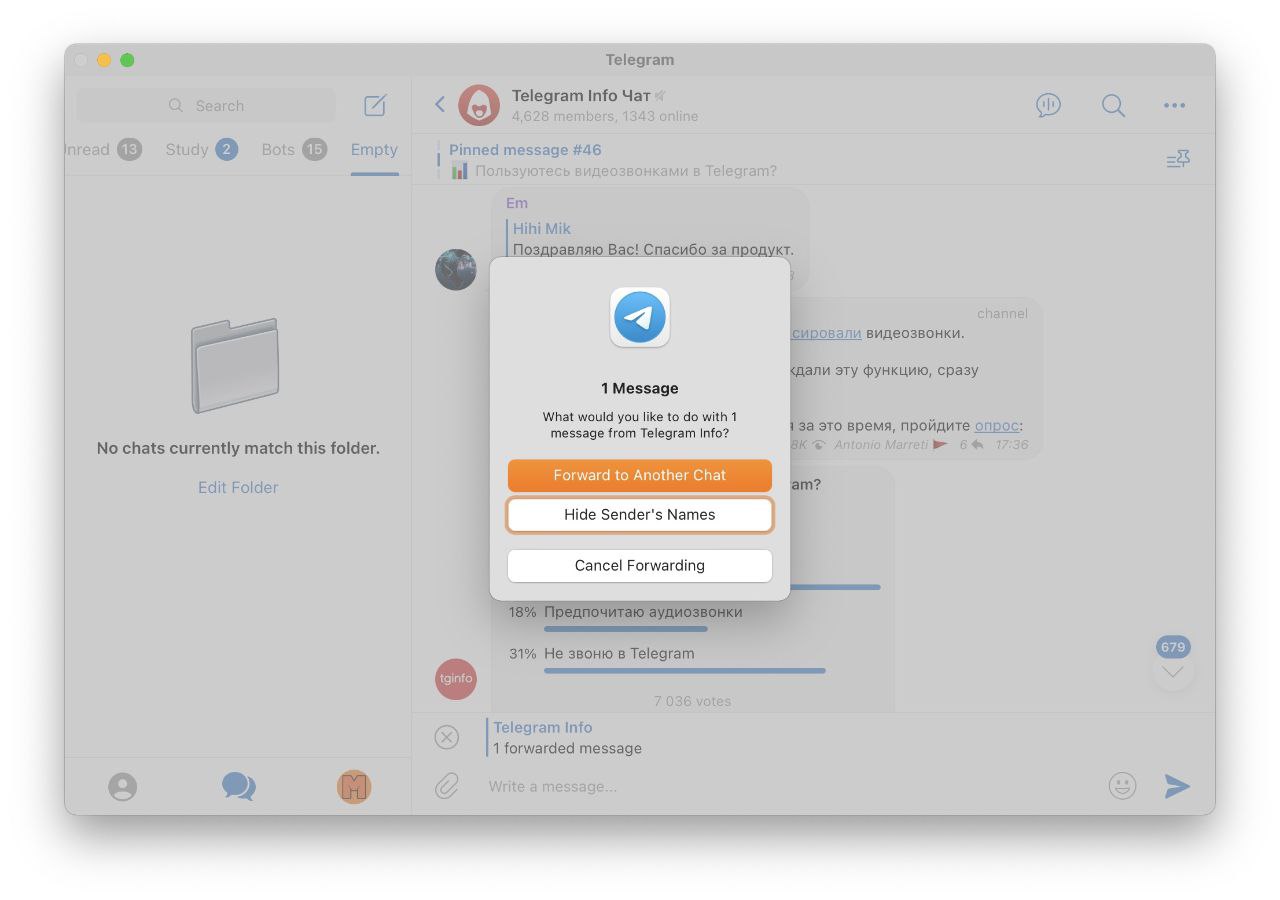Click the Em sender name
This screenshot has width=1280, height=900.
click(516, 203)
